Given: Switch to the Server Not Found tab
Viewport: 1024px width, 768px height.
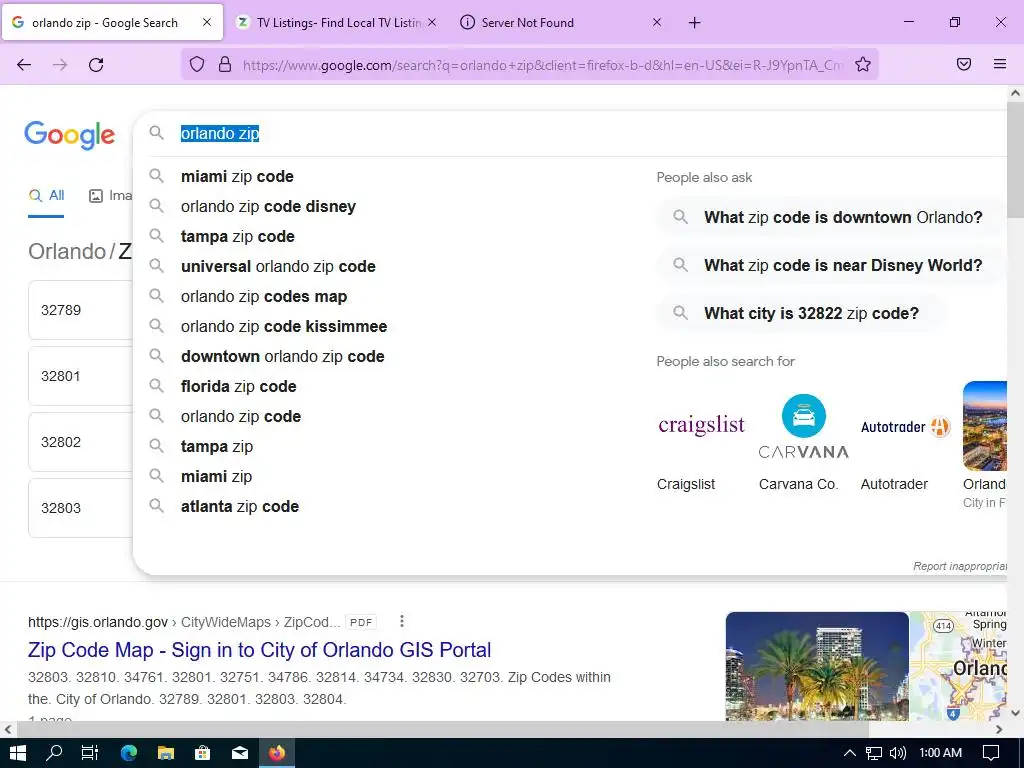Looking at the screenshot, I should [x=562, y=23].
